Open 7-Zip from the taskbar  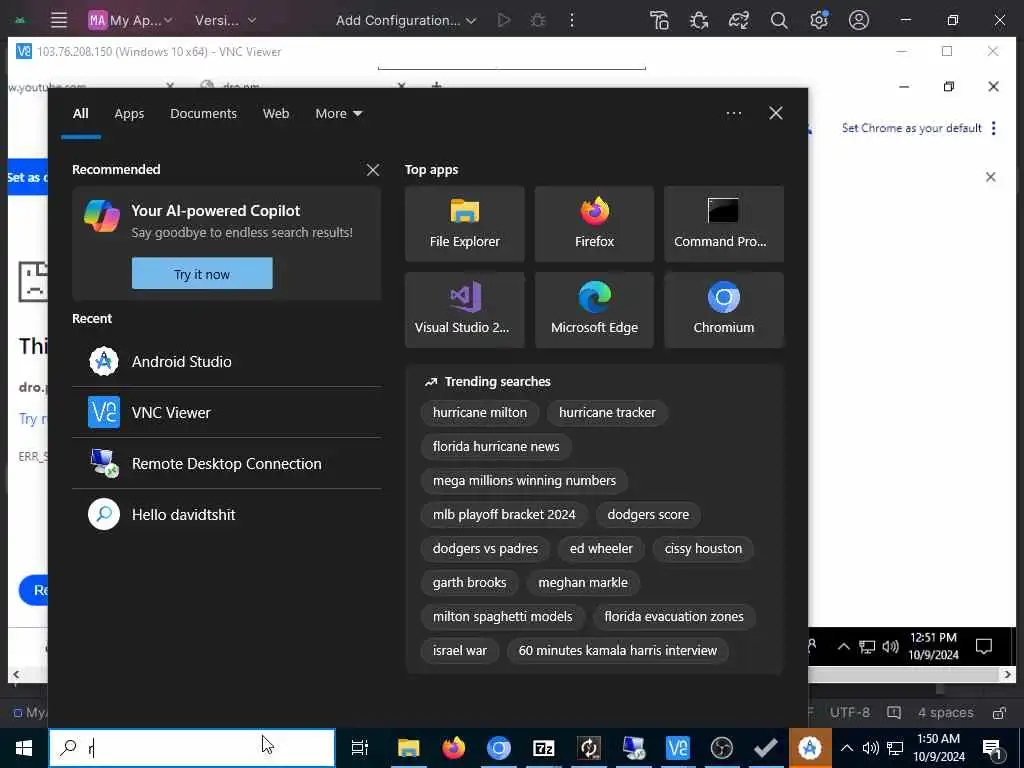543,748
